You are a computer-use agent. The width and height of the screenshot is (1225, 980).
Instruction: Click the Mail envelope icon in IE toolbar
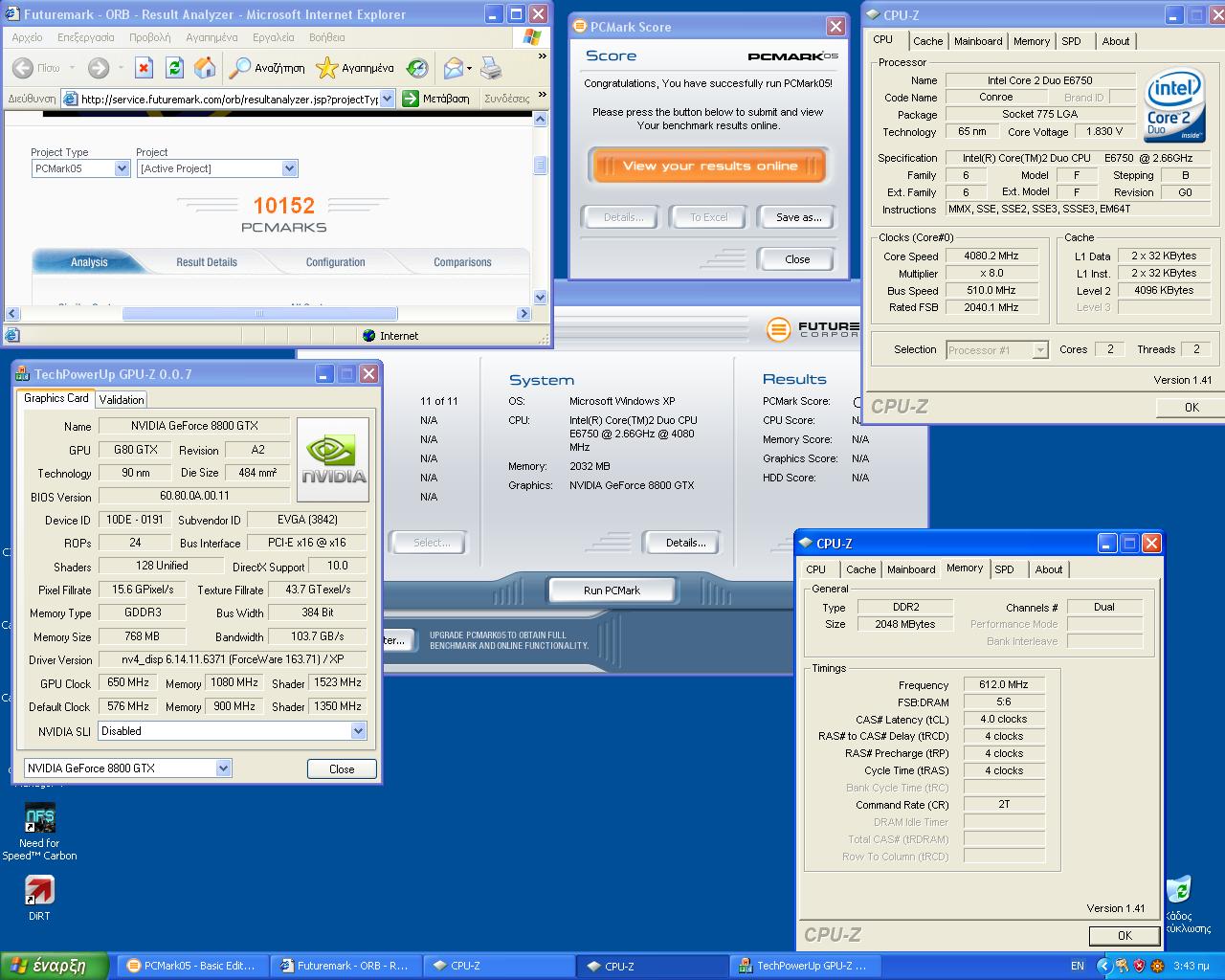(453, 68)
